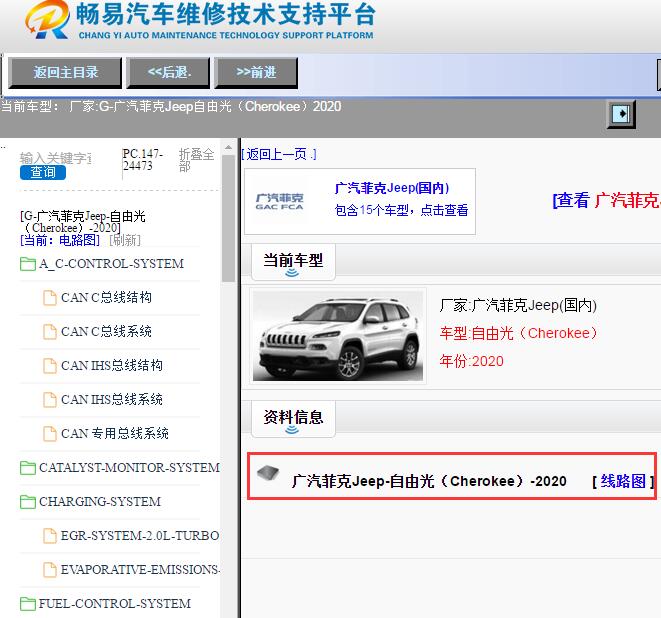The width and height of the screenshot is (661, 618).
Task: Select the 当前车型 tab
Action: (x=293, y=262)
